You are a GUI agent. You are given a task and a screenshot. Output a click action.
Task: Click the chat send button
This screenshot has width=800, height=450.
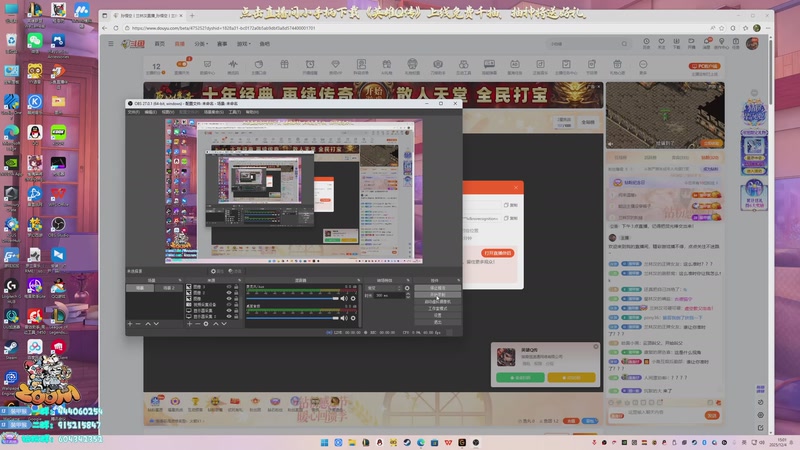pos(712,415)
